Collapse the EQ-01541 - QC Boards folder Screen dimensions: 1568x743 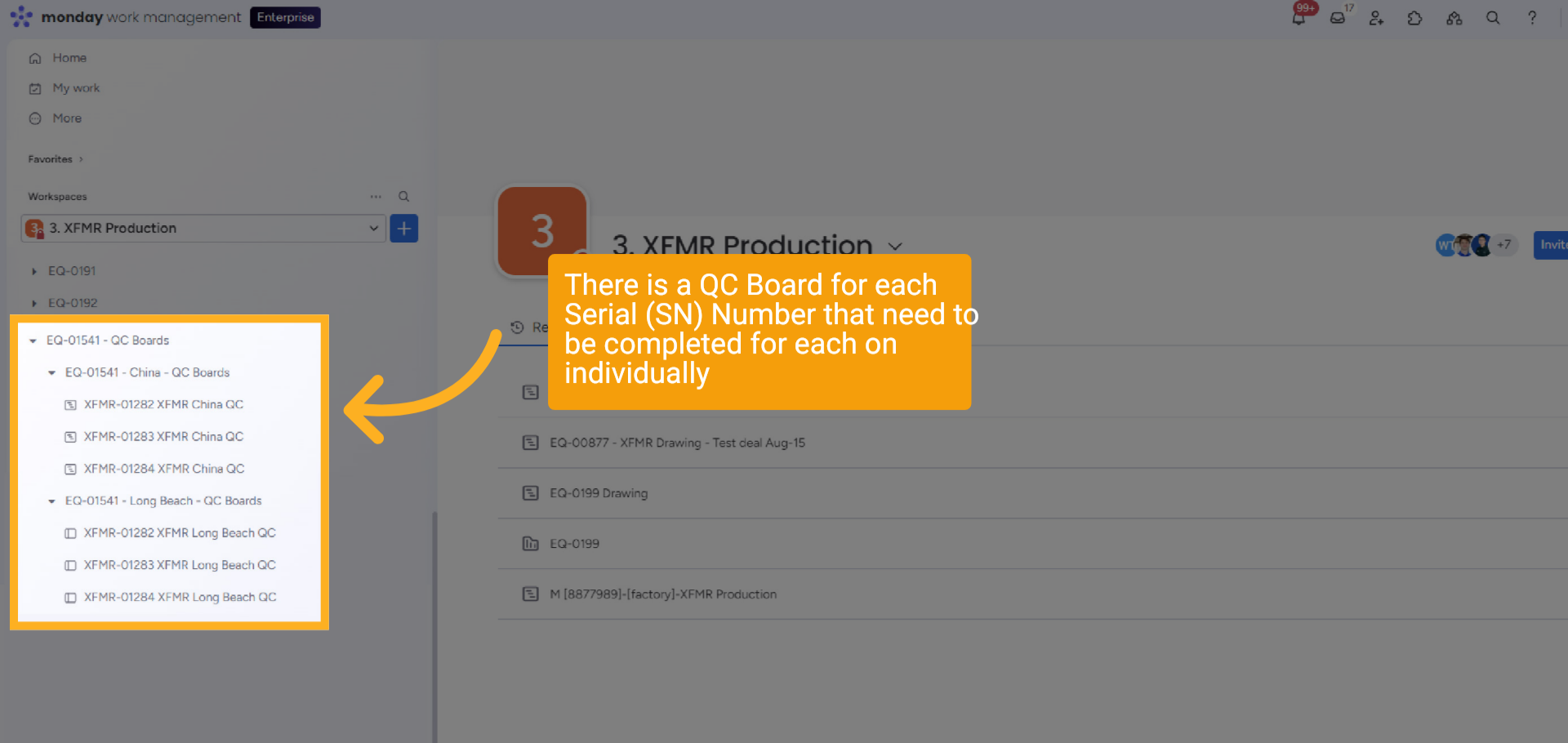pos(33,340)
